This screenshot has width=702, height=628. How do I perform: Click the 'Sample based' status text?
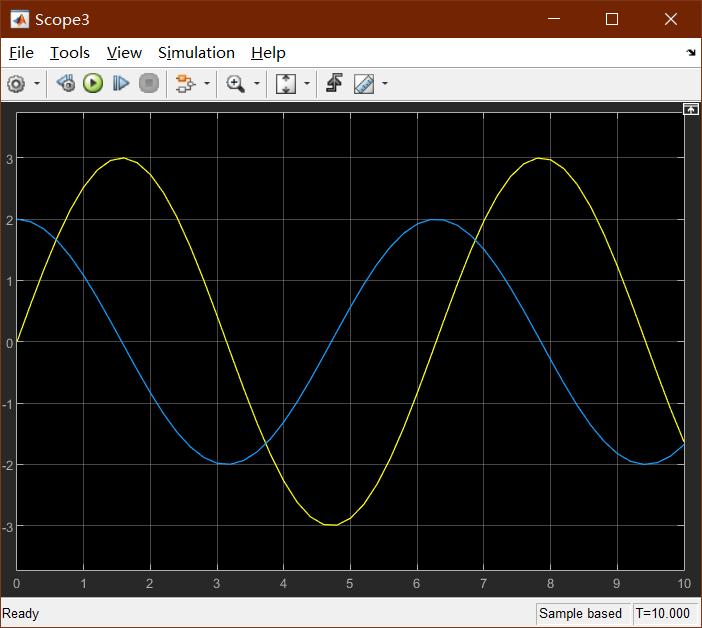pyautogui.click(x=580, y=613)
